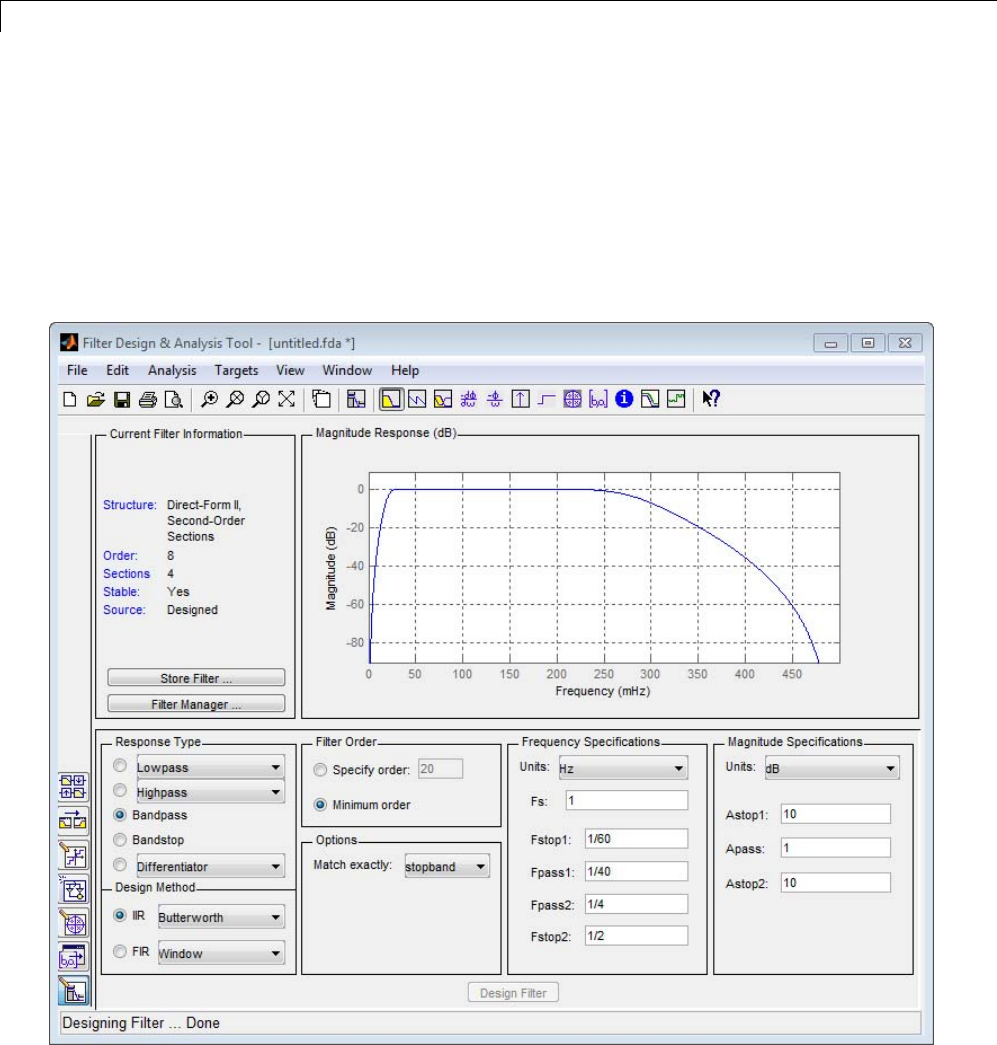
Task: Switch to the Phase Response analysis icon
Action: pyautogui.click(x=417, y=399)
